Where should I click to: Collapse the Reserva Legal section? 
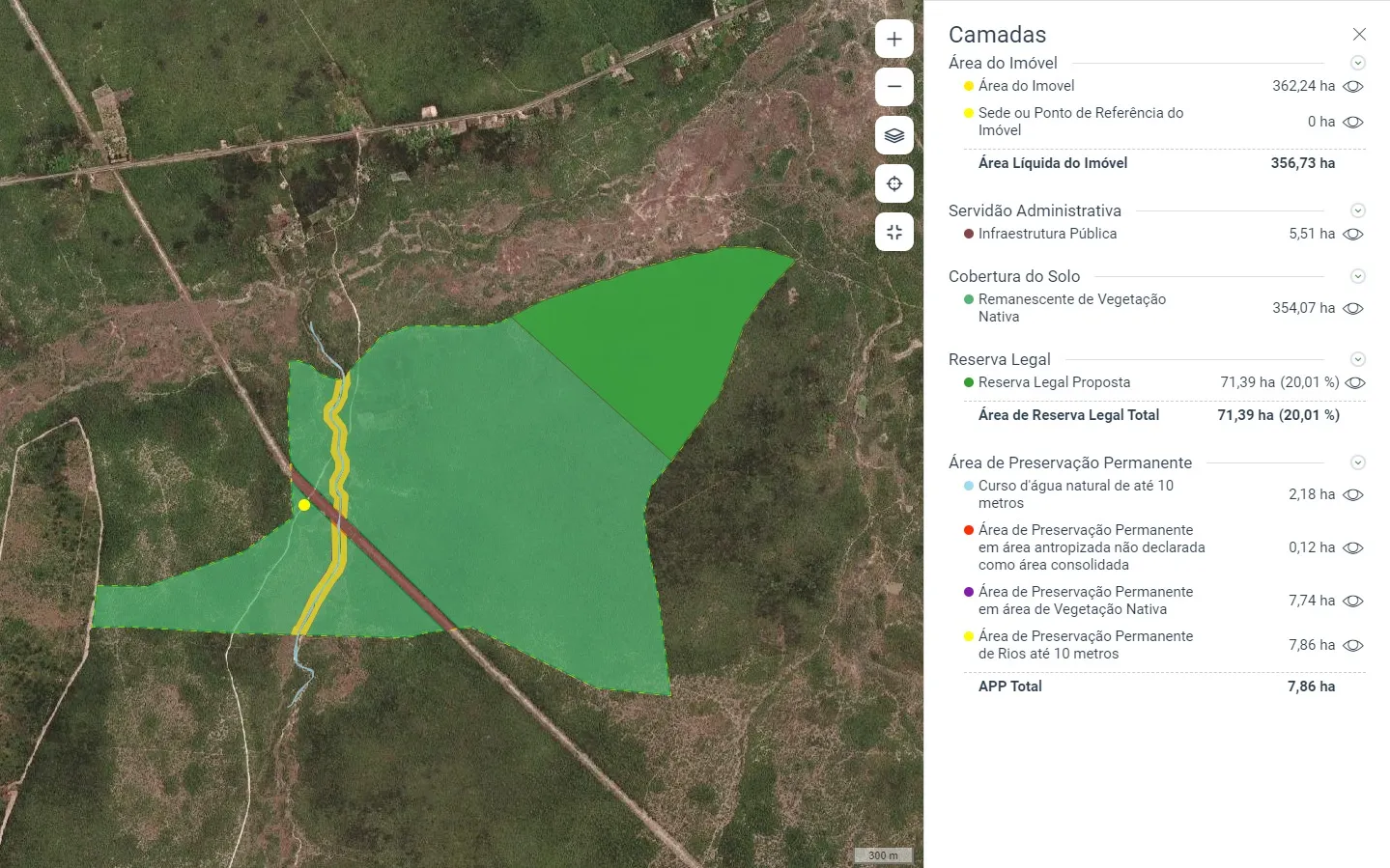pyautogui.click(x=1357, y=359)
